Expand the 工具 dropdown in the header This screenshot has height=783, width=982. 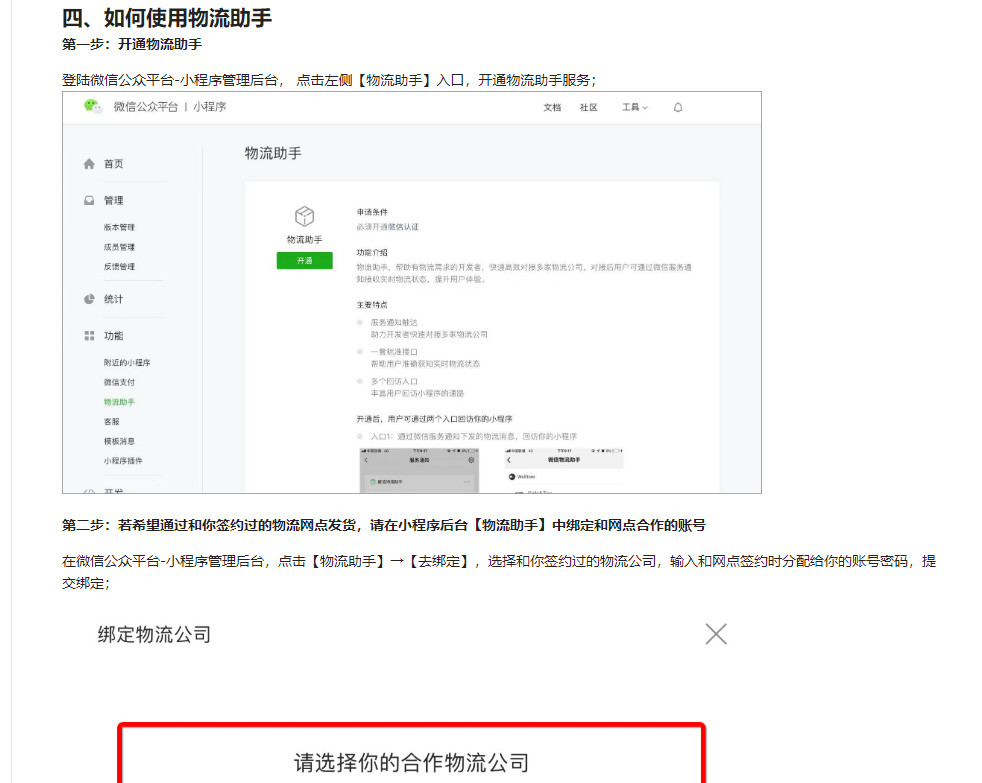tap(634, 107)
